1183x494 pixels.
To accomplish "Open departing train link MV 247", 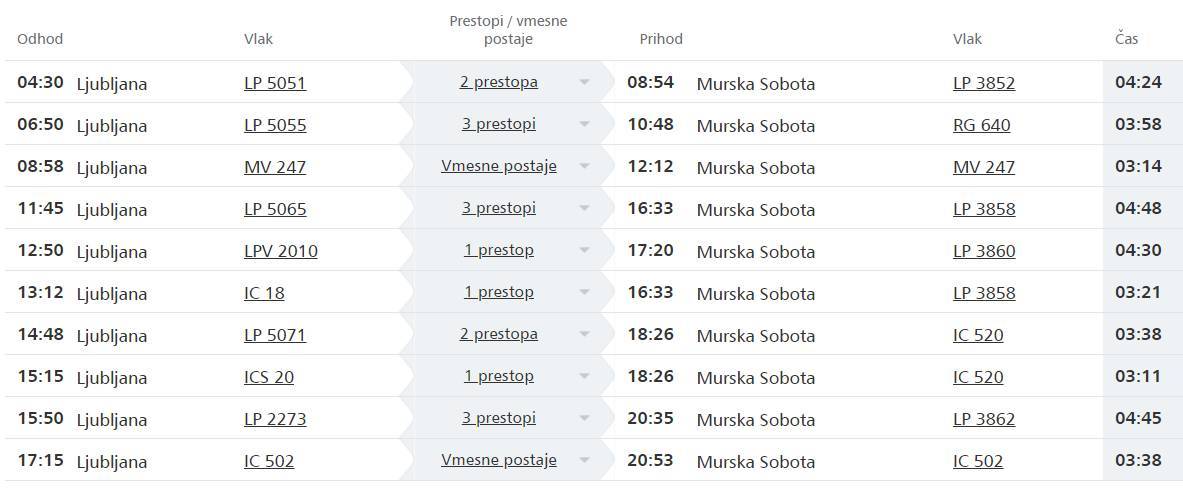I will click(x=275, y=167).
